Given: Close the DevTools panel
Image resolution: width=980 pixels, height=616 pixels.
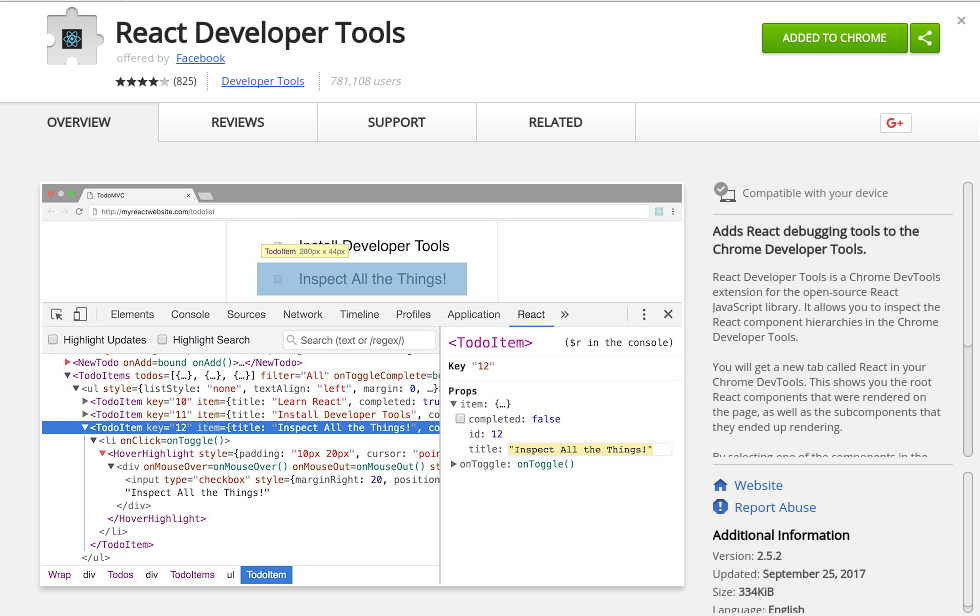Looking at the screenshot, I should pyautogui.click(x=668, y=314).
